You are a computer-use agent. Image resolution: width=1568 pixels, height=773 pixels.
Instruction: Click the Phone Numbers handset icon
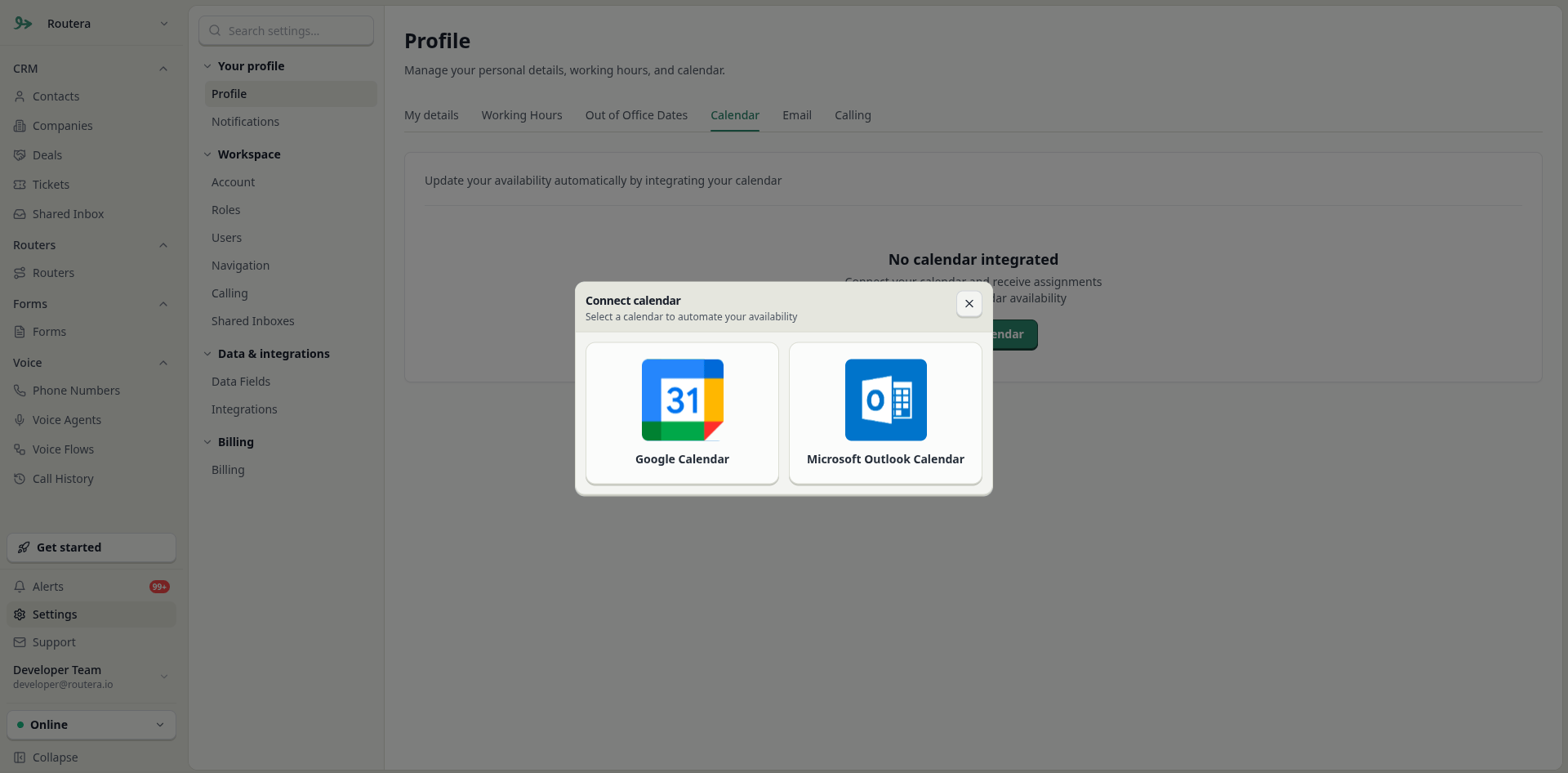pos(20,391)
